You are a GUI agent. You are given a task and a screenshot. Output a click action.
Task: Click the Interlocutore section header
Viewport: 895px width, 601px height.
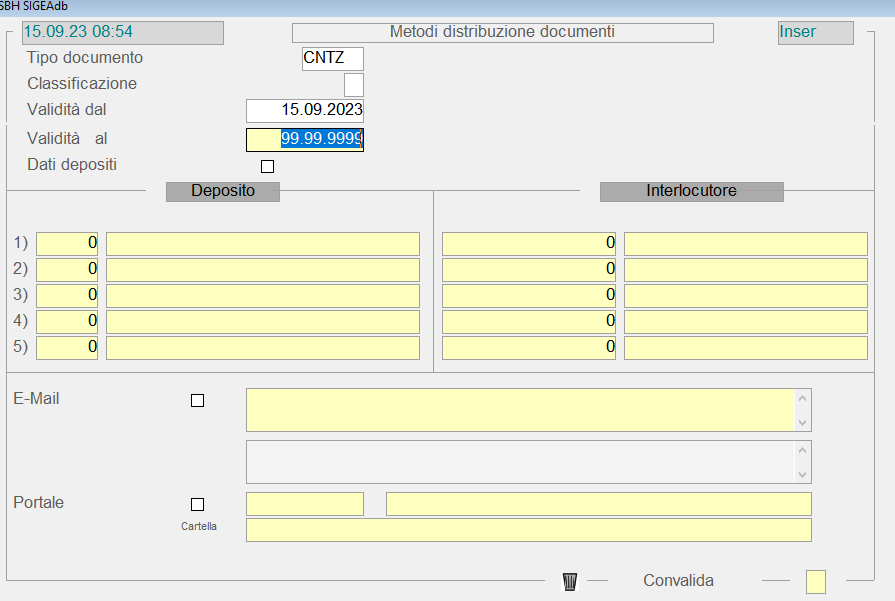click(x=691, y=191)
